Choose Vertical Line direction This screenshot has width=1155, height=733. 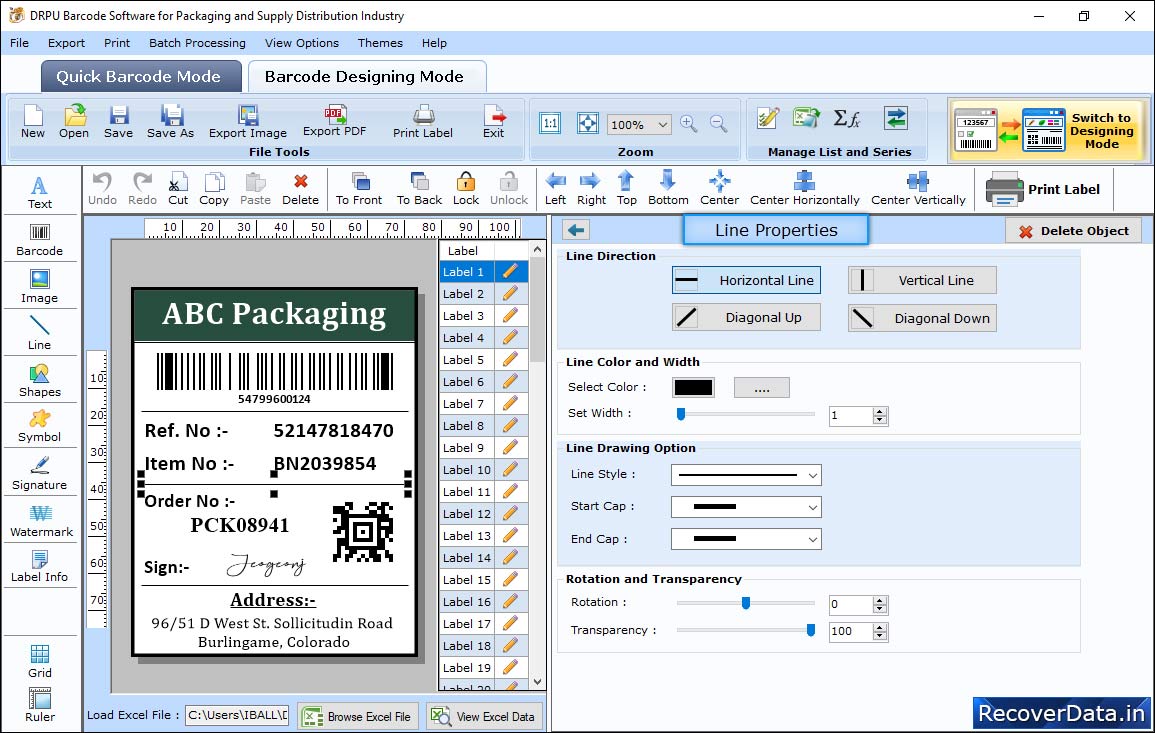[922, 280]
